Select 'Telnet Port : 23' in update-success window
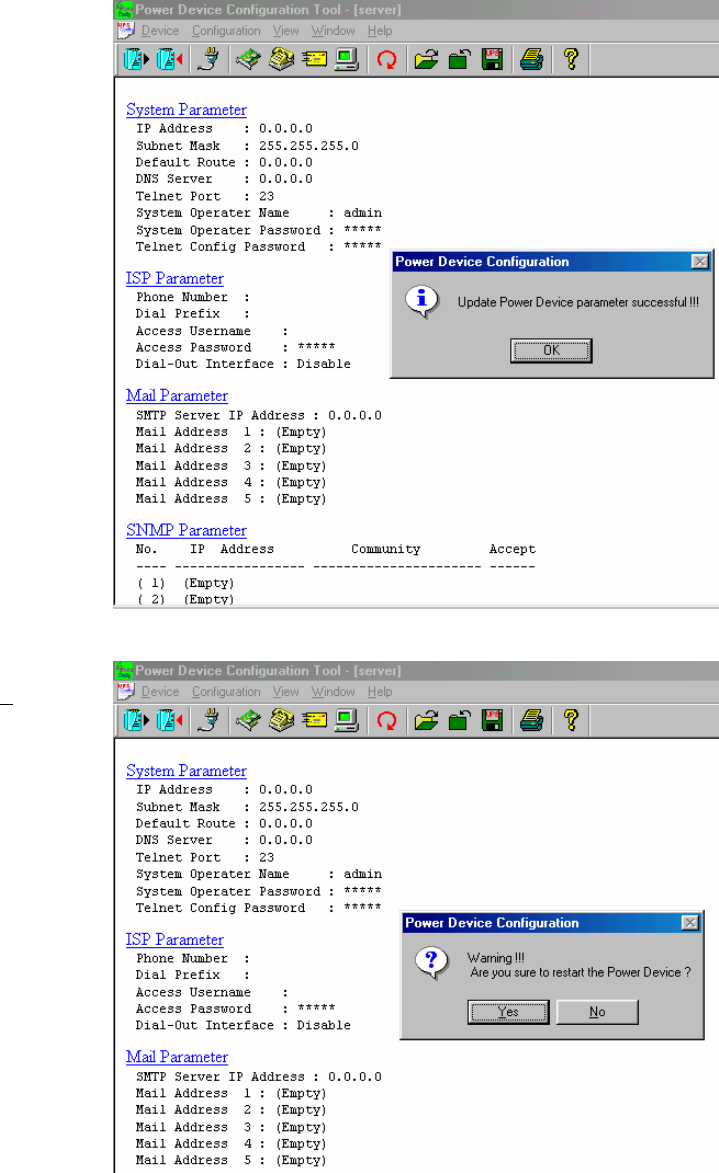 pyautogui.click(x=205, y=196)
